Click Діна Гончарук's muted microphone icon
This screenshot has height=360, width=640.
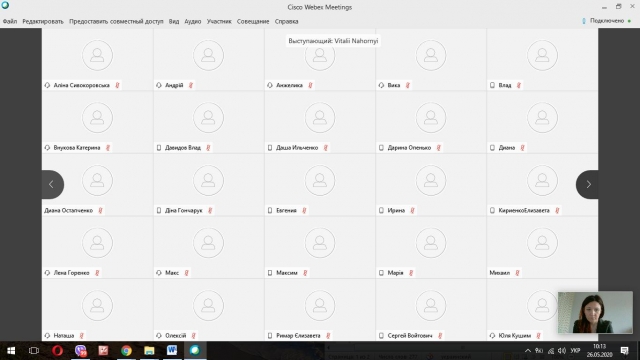[210, 211]
